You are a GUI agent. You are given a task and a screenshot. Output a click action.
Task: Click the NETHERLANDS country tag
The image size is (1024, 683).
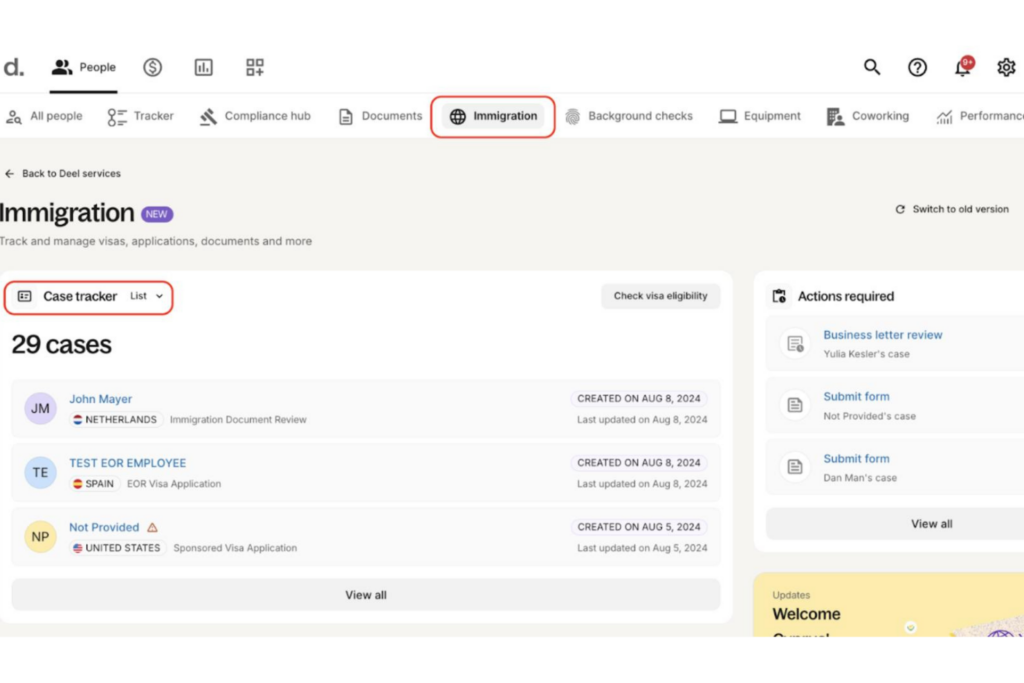[x=115, y=419]
